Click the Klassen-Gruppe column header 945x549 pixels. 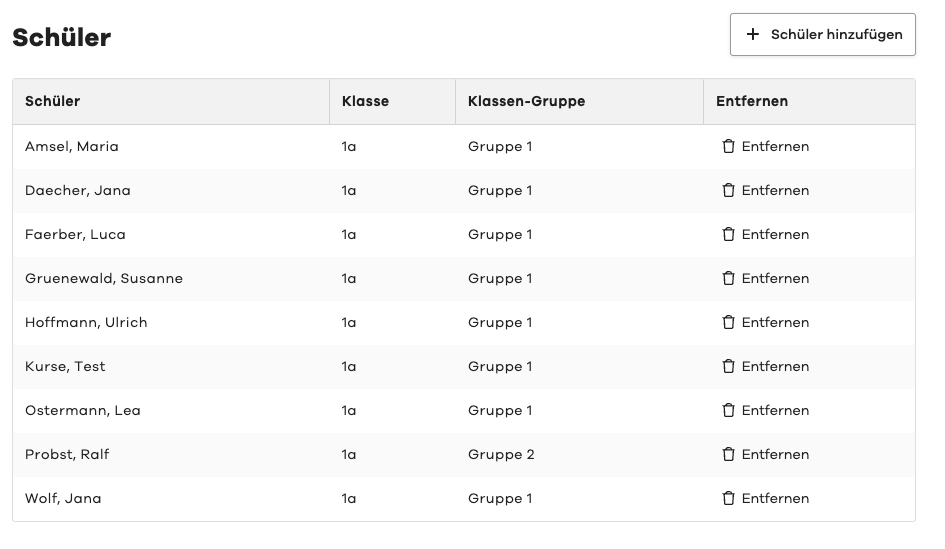coord(526,101)
